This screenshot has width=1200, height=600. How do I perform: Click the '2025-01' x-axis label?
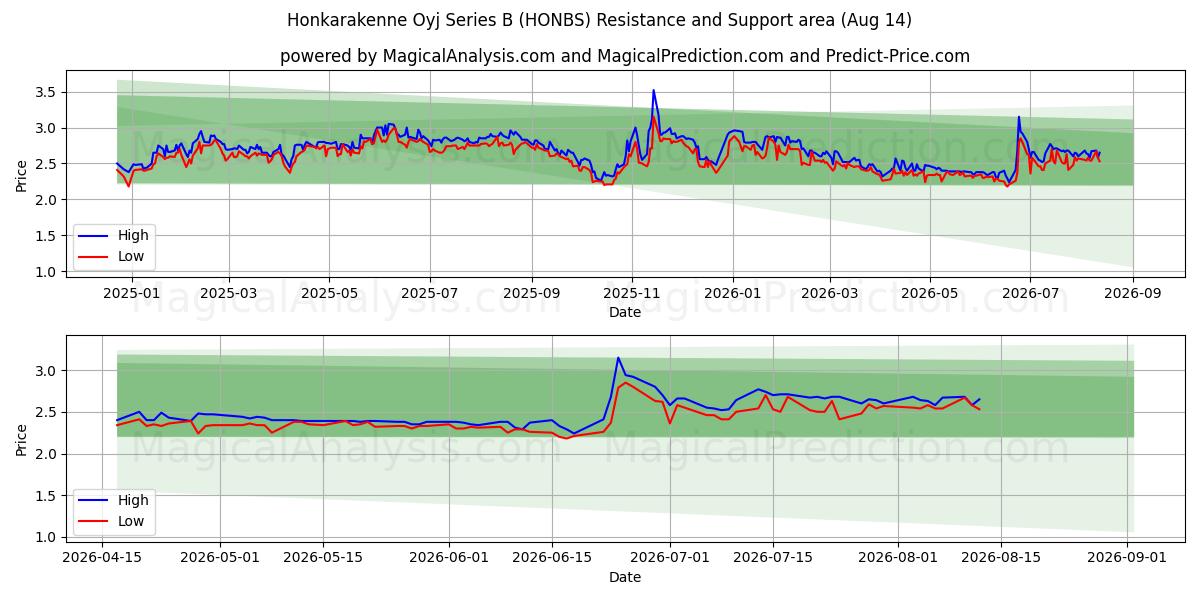[132, 293]
